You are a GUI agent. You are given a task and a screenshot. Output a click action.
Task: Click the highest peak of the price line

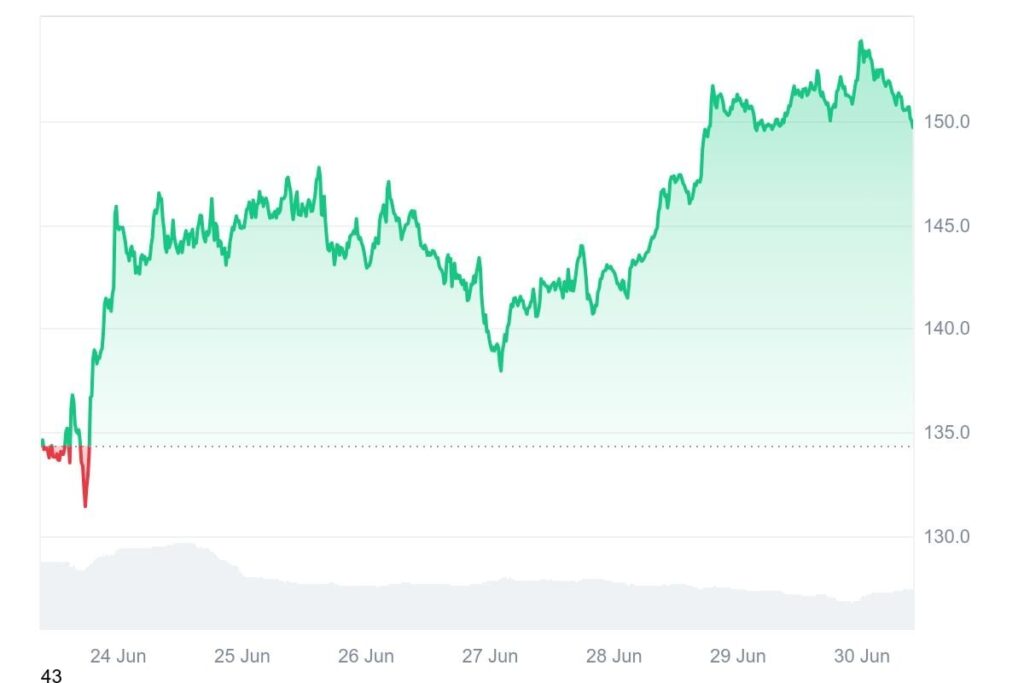[860, 42]
